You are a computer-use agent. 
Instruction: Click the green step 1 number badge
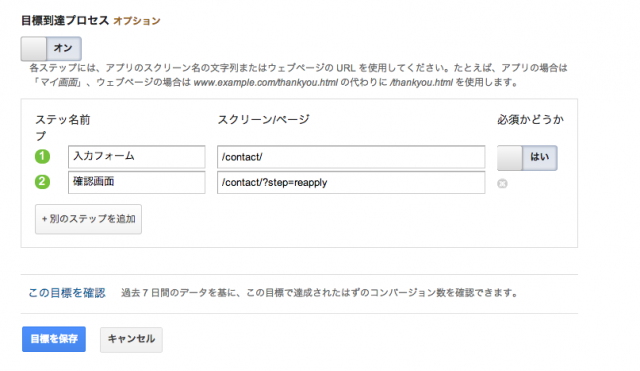tap(42, 156)
